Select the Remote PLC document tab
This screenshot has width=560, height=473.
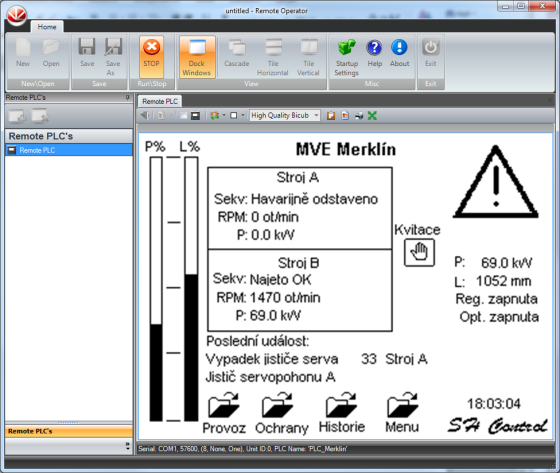160,101
